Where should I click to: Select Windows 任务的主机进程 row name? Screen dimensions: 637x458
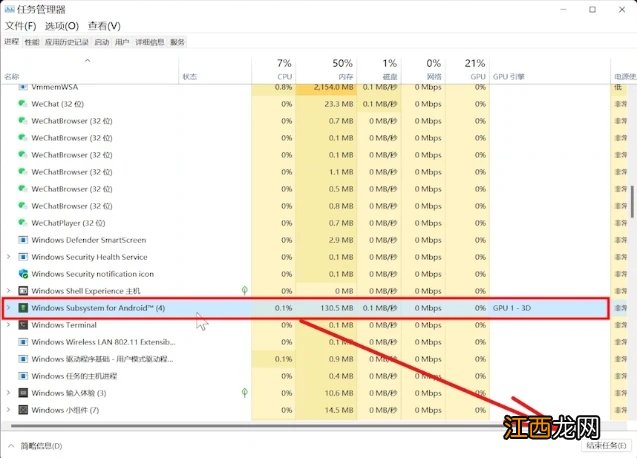(74, 376)
